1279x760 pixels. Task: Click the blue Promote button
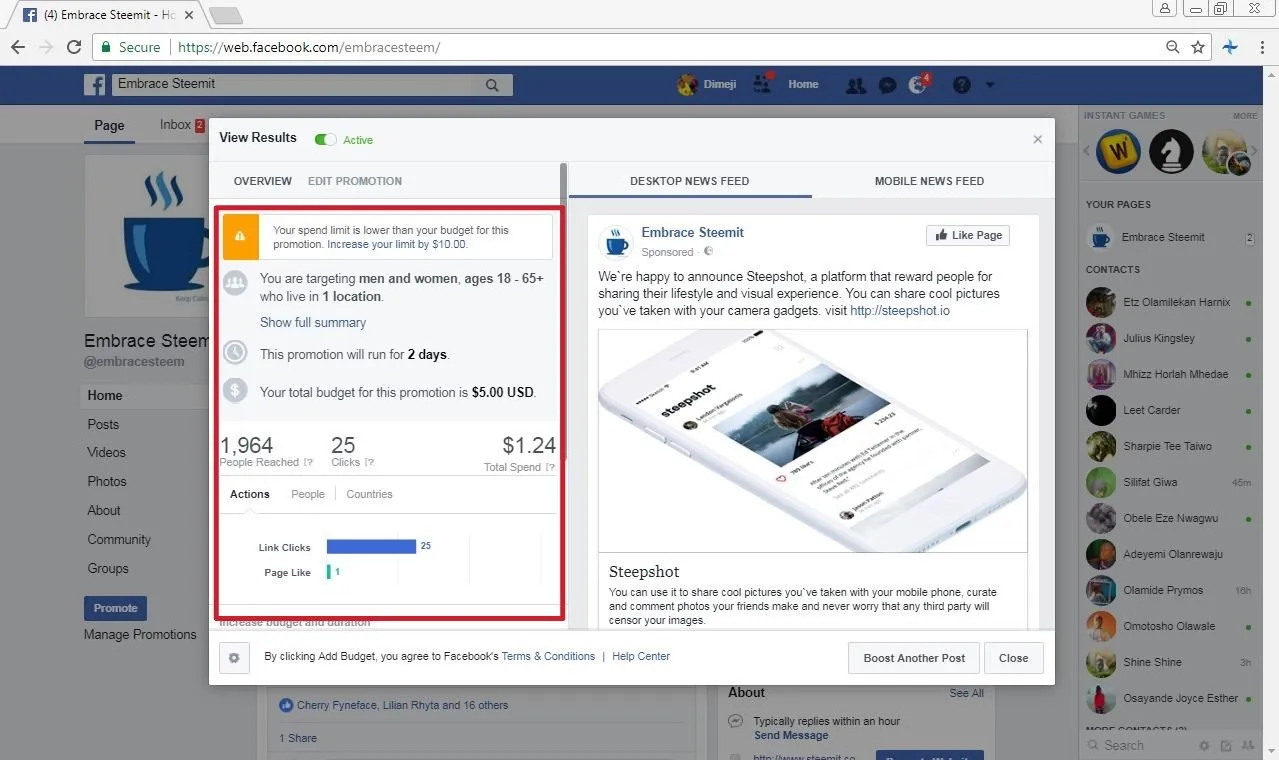115,608
